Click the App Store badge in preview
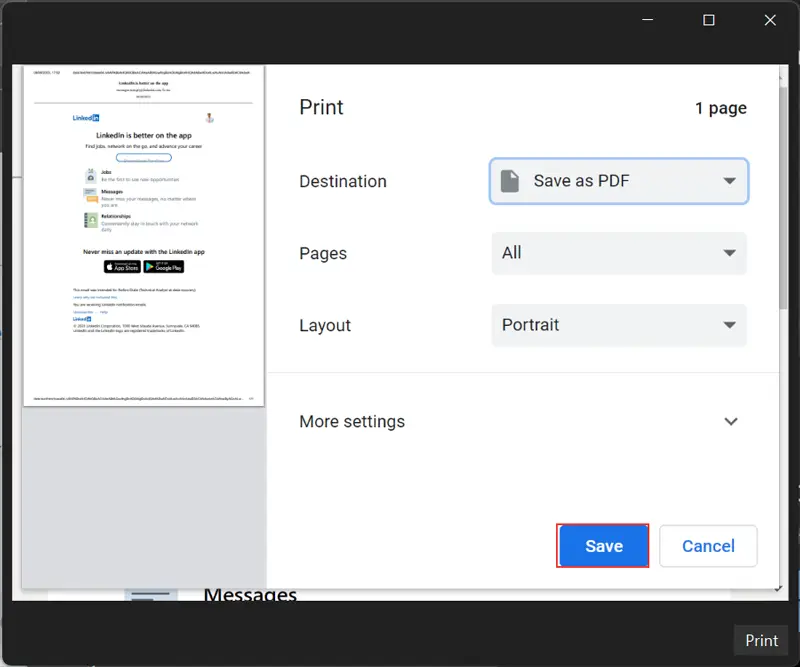This screenshot has width=800, height=667. click(122, 267)
